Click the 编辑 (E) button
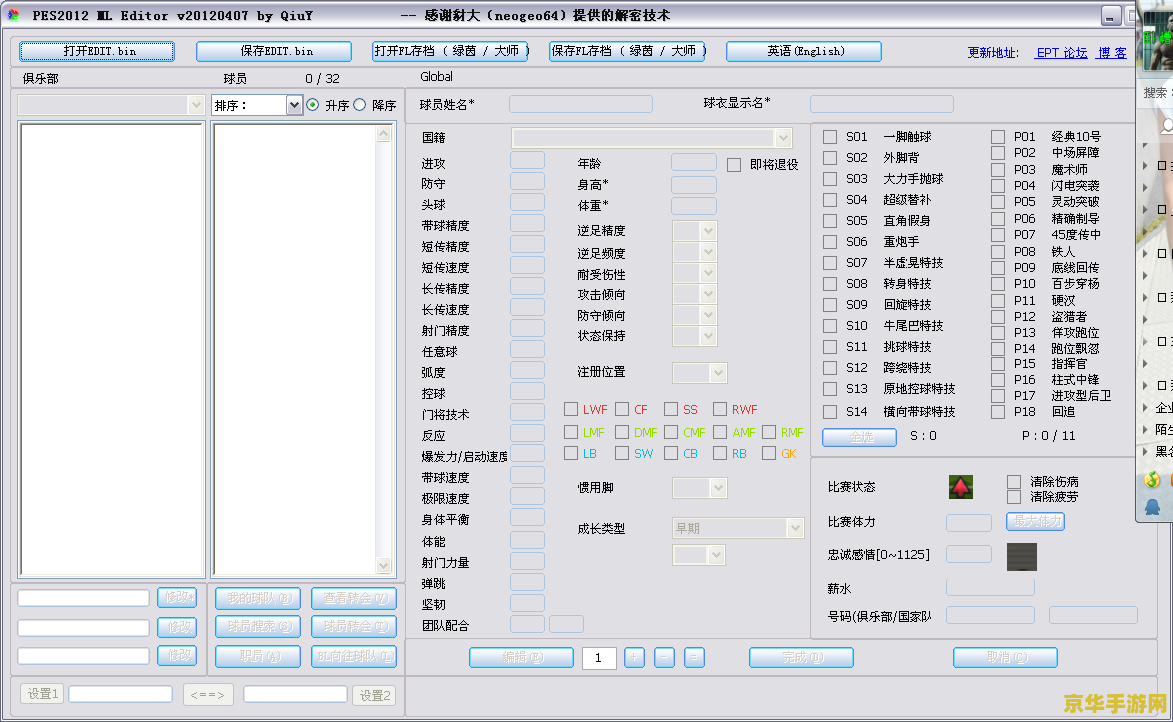This screenshot has width=1173, height=722. (x=521, y=658)
